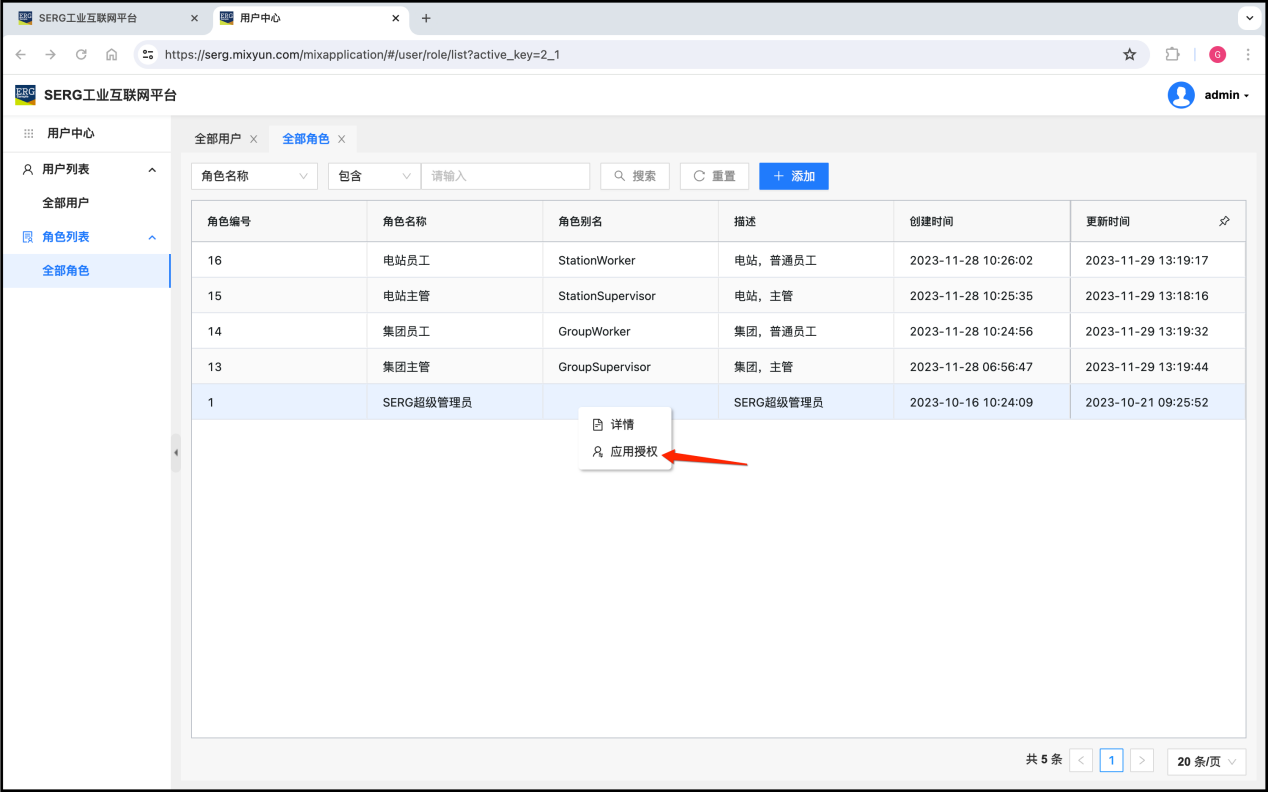Reload the page using the browser refresh icon
This screenshot has width=1268, height=792.
pos(81,55)
